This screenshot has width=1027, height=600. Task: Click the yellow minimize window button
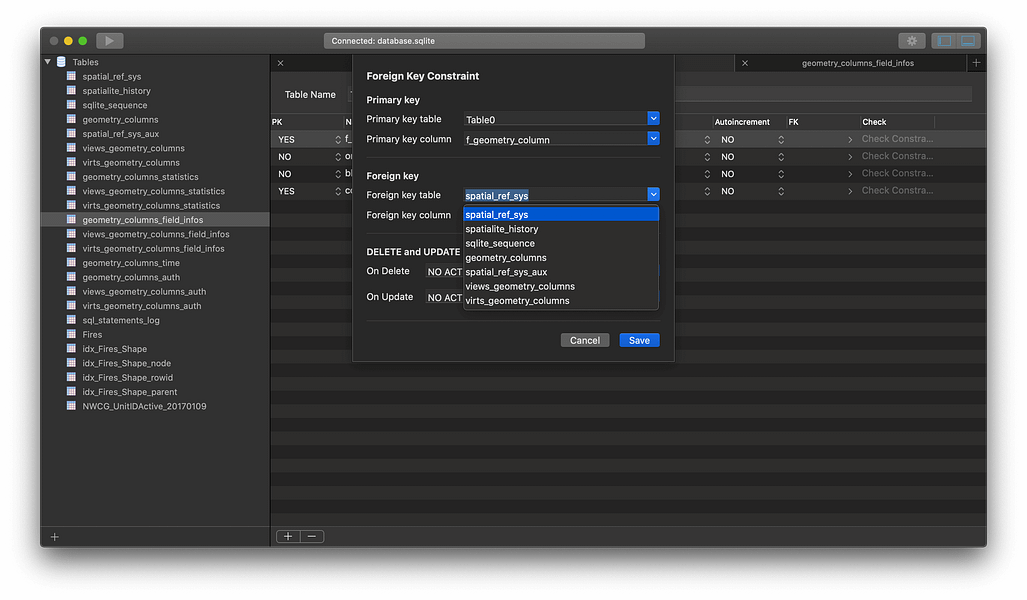pyautogui.click(x=68, y=41)
